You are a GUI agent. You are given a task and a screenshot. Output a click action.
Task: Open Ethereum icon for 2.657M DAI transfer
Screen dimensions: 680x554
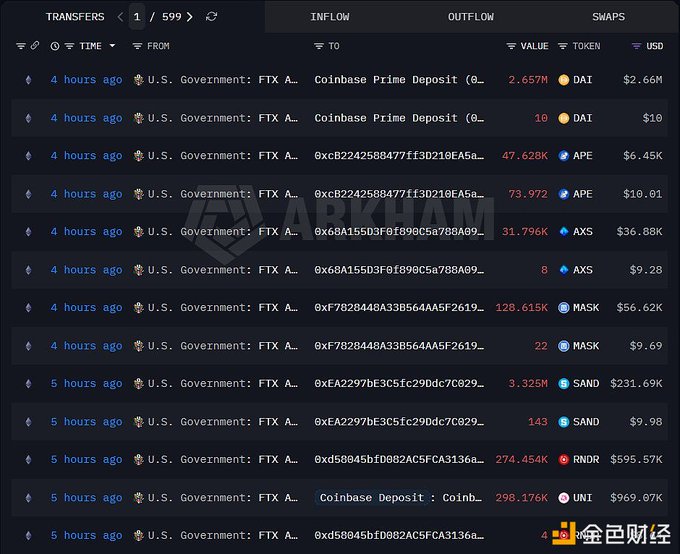point(28,80)
